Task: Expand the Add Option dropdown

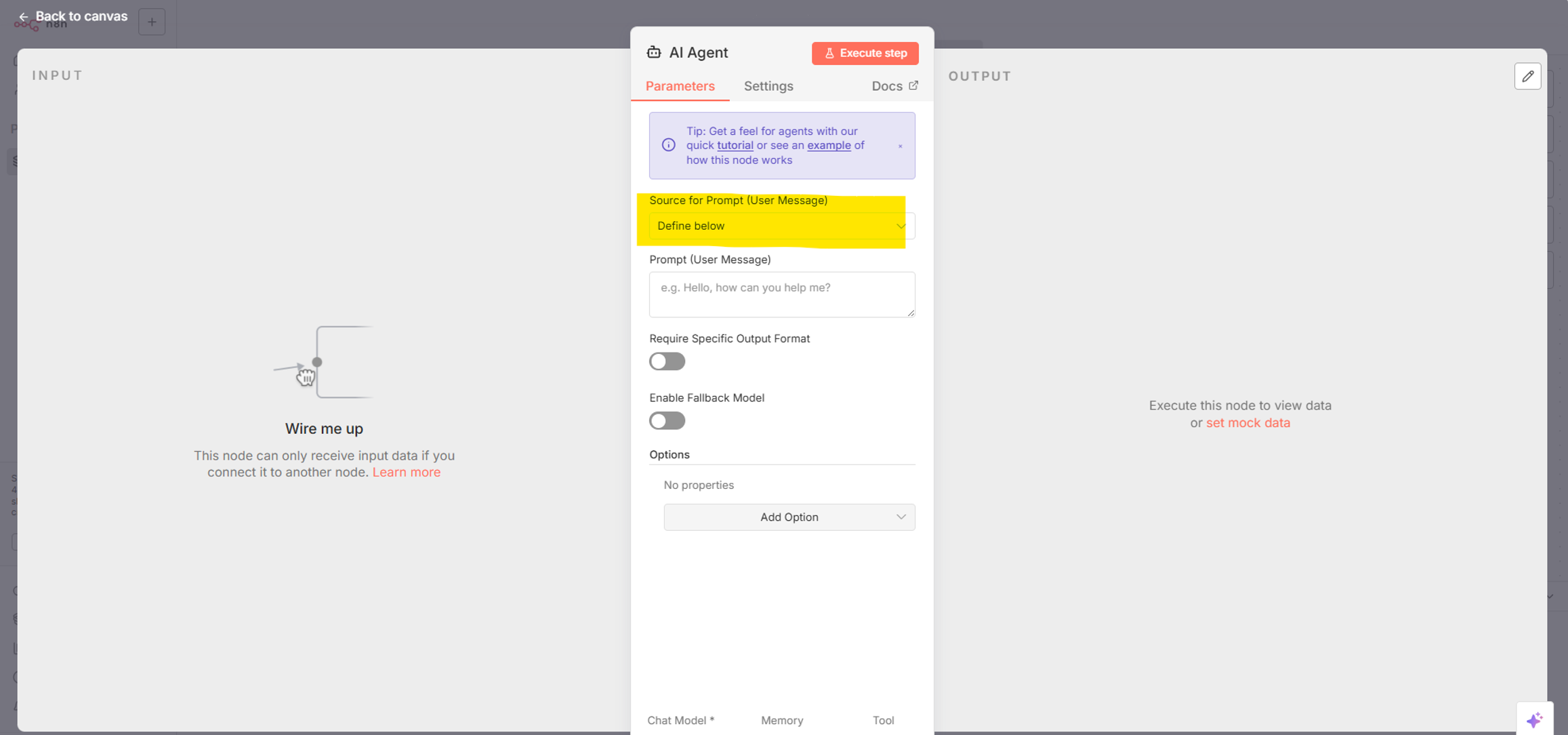Action: tap(789, 517)
